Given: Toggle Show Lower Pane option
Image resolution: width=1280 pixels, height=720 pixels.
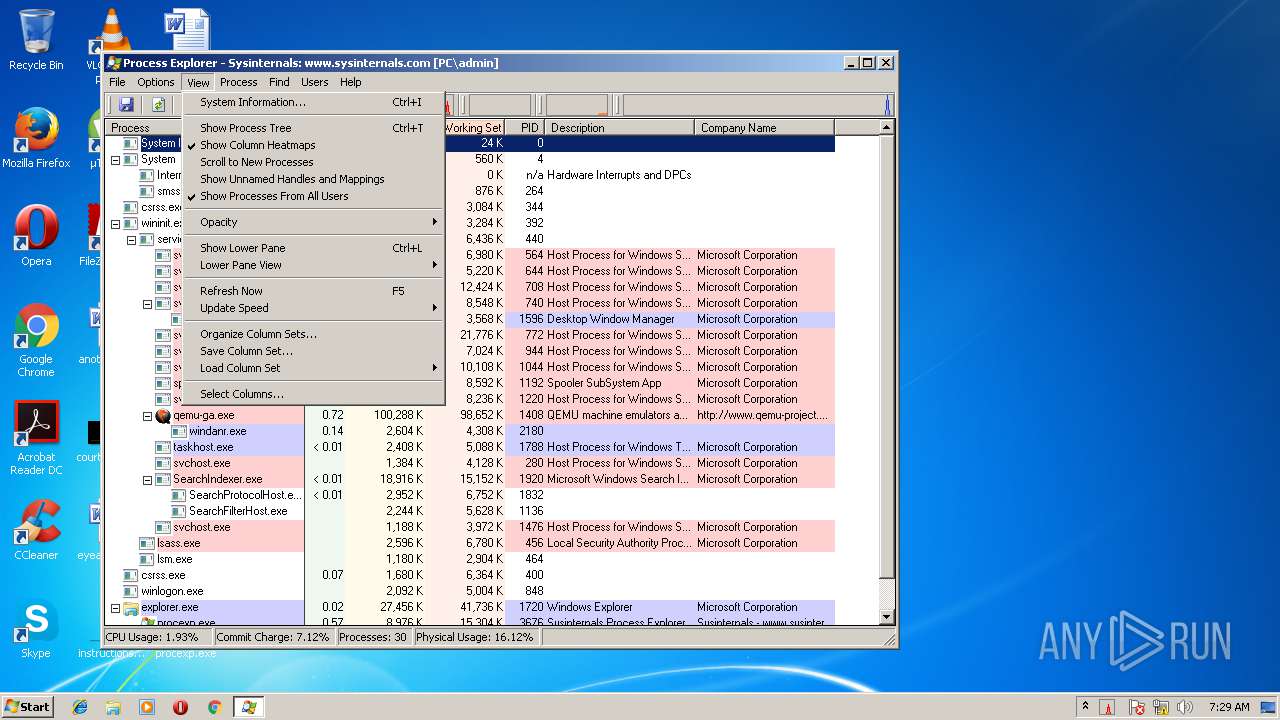Looking at the screenshot, I should click(x=314, y=248).
